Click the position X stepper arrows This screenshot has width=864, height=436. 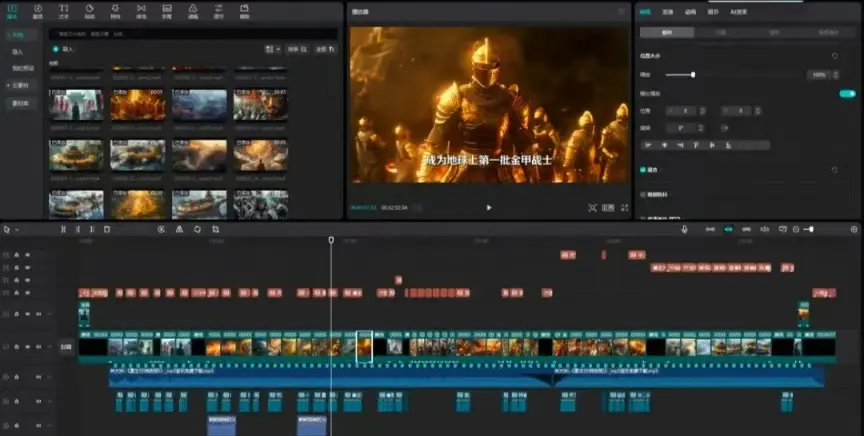(x=702, y=111)
